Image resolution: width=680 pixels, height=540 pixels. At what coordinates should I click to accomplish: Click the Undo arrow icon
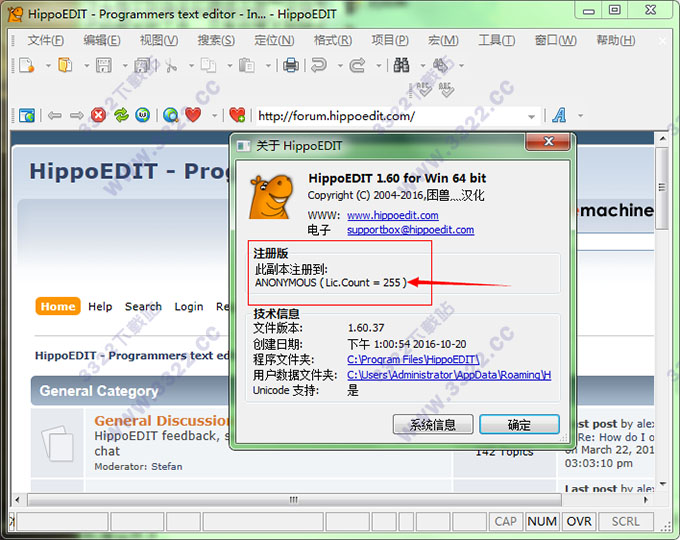coord(319,65)
